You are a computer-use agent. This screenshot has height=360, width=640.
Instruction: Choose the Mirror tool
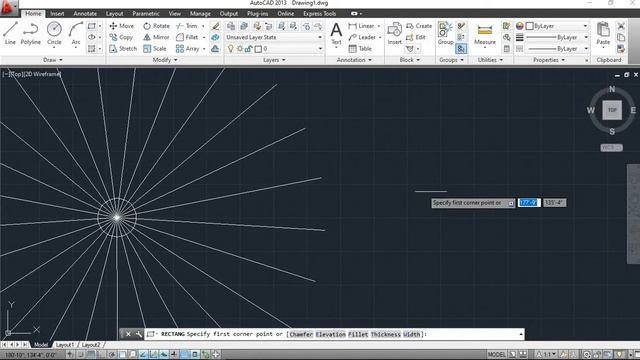point(156,37)
